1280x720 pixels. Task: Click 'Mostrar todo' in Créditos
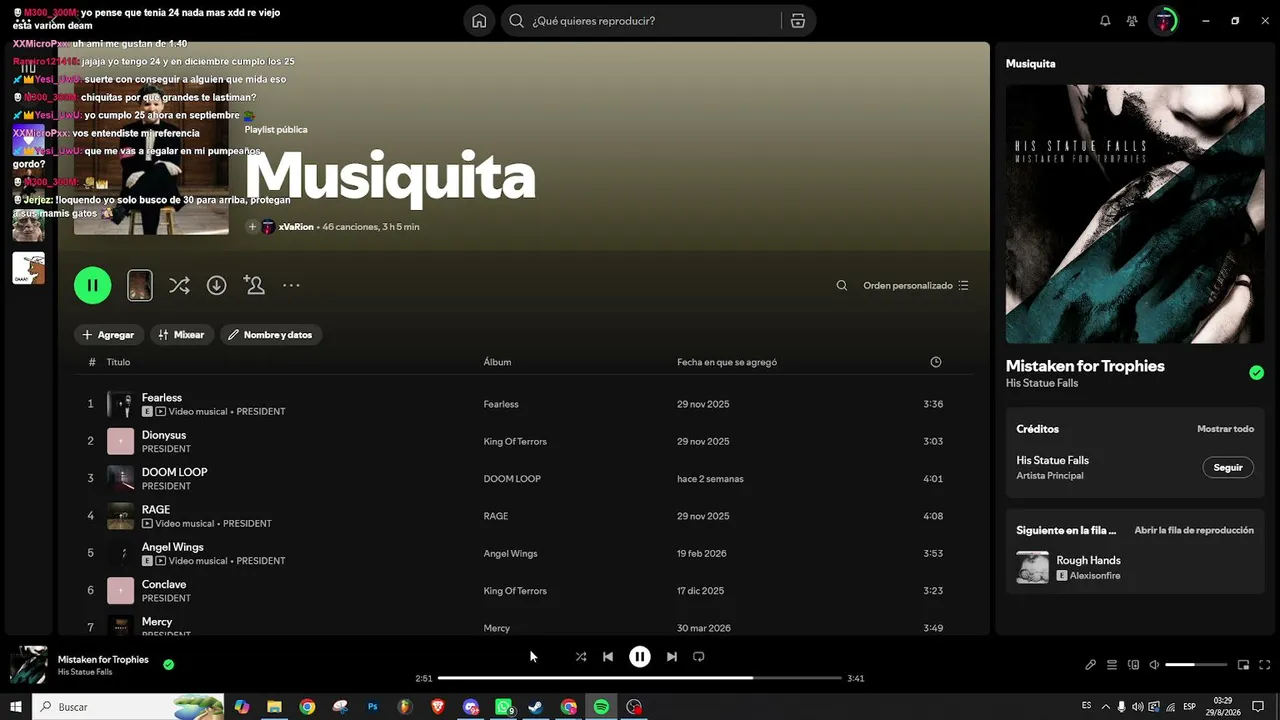tap(1225, 429)
